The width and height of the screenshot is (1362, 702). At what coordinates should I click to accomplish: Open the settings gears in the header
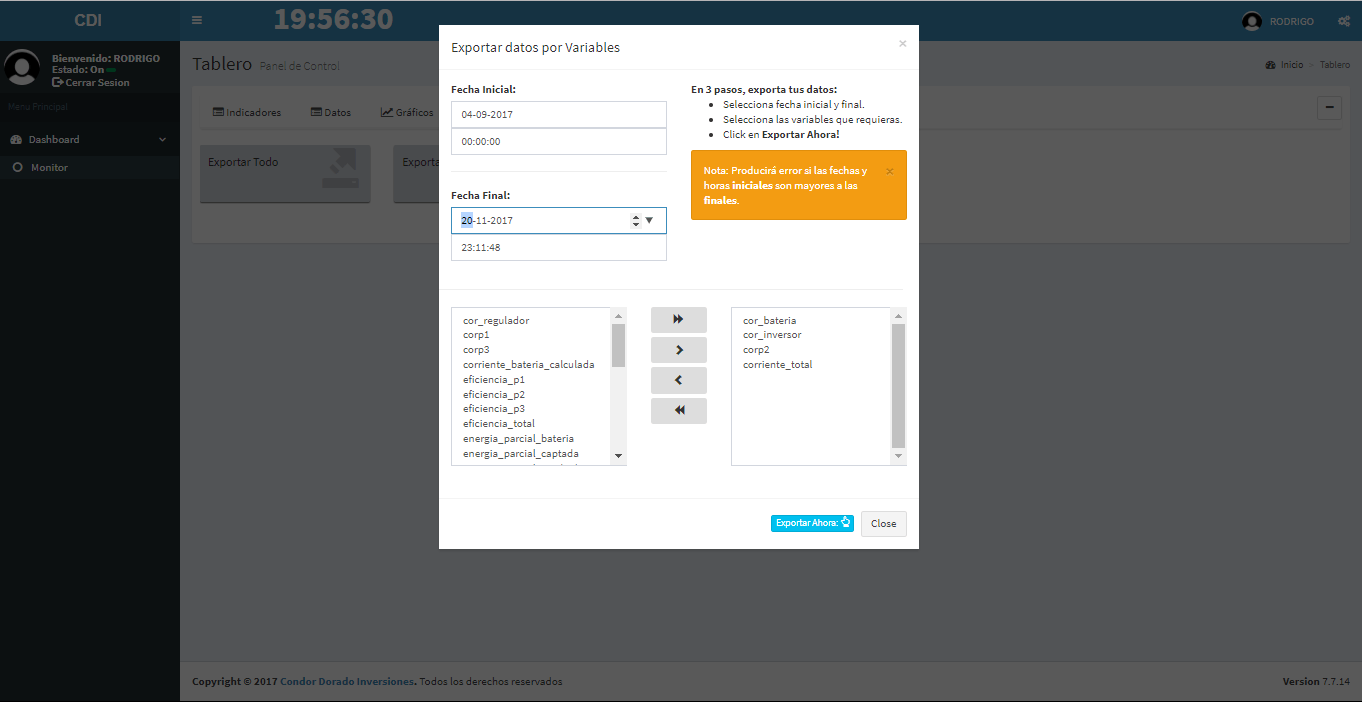(x=1344, y=21)
